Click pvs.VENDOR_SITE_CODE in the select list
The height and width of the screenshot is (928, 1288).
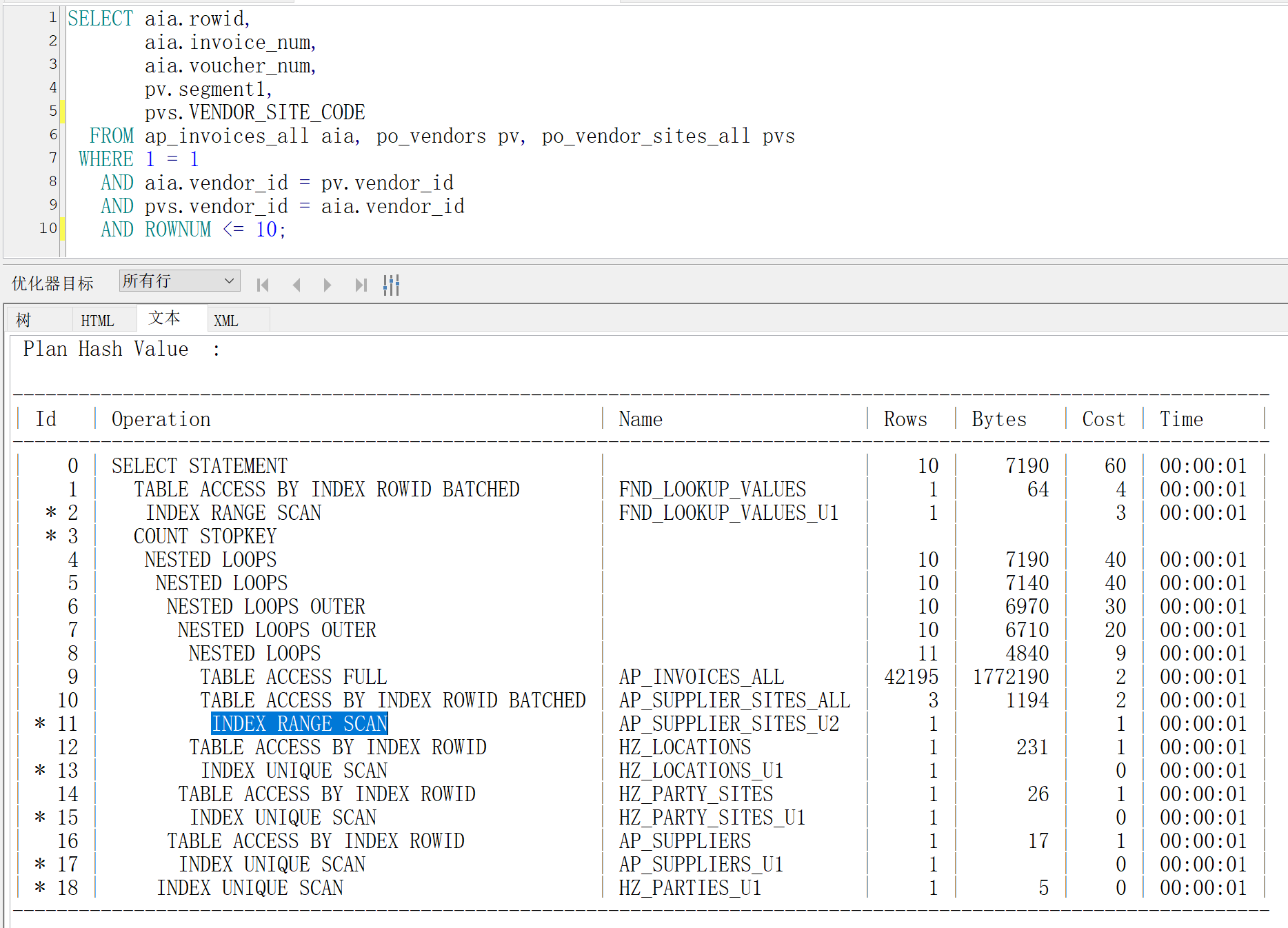(254, 112)
